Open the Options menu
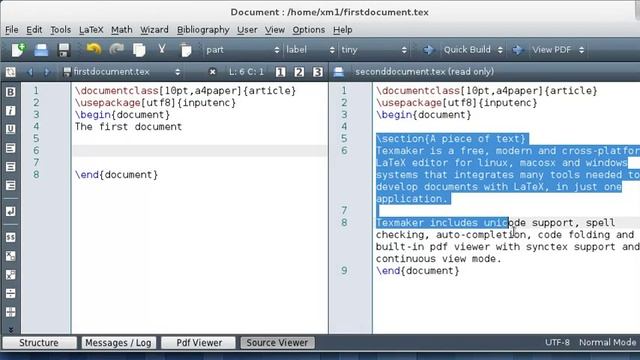 (309, 30)
